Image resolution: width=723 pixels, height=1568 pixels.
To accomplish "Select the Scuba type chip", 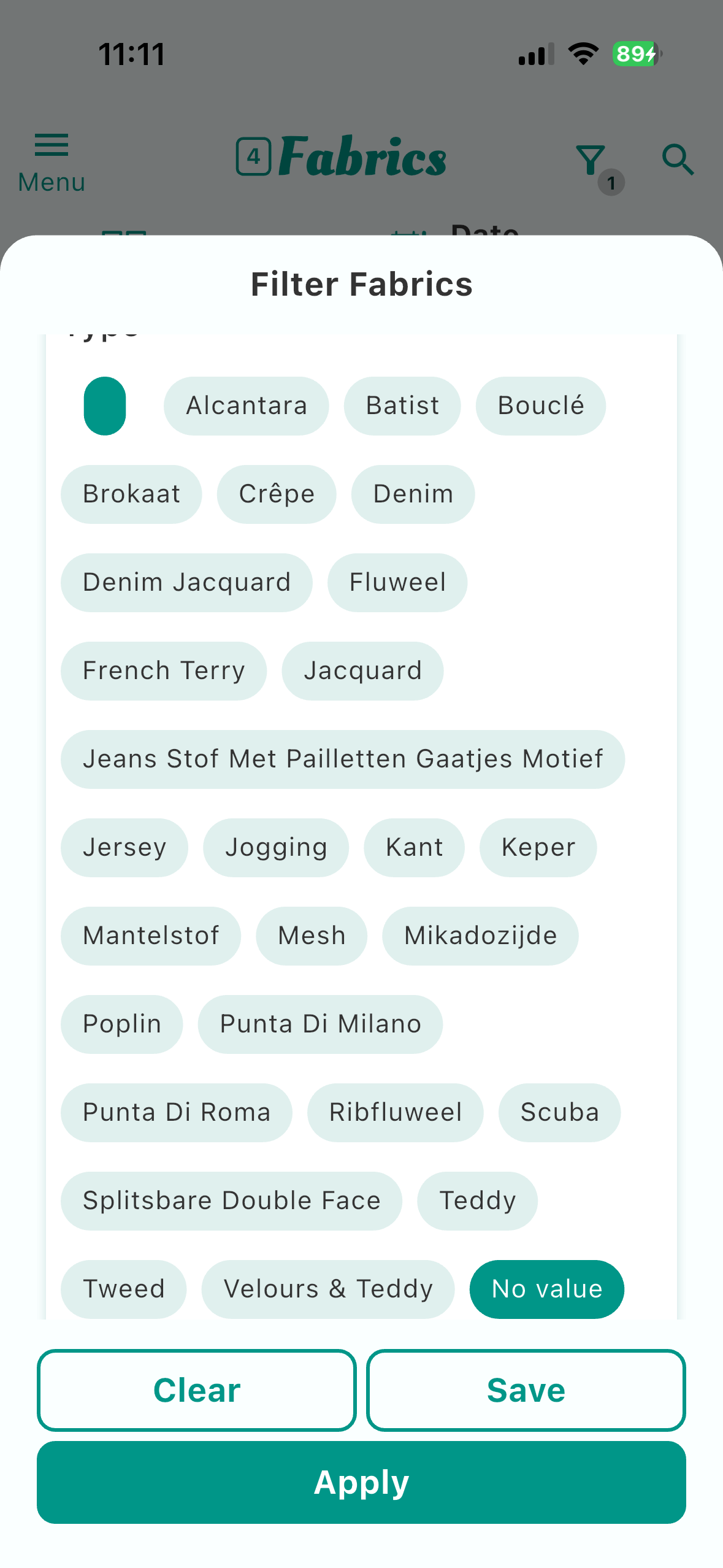I will click(559, 1112).
